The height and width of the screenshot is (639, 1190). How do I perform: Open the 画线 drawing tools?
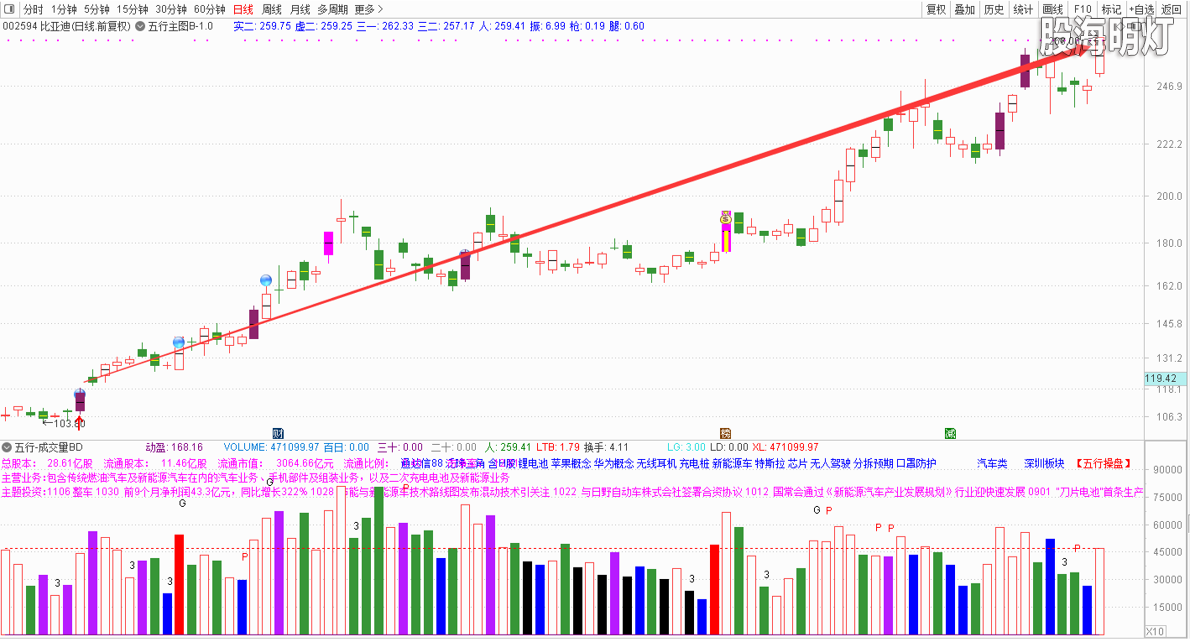tap(1053, 9)
